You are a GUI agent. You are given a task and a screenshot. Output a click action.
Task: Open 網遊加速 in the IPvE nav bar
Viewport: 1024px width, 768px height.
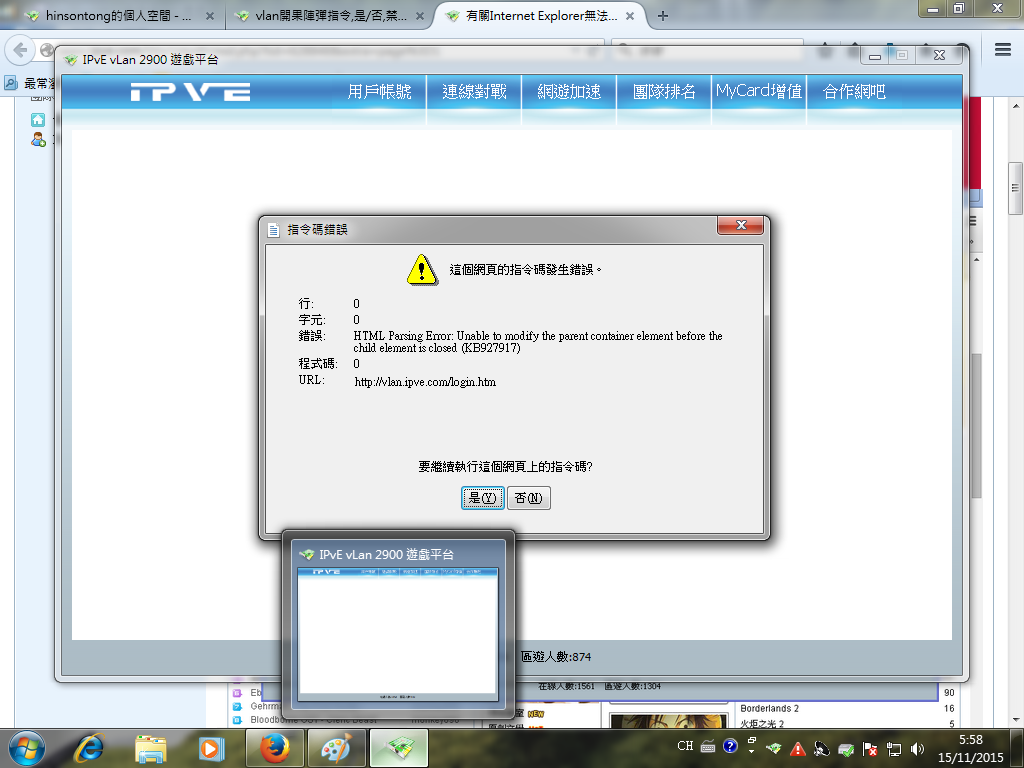pyautogui.click(x=569, y=91)
